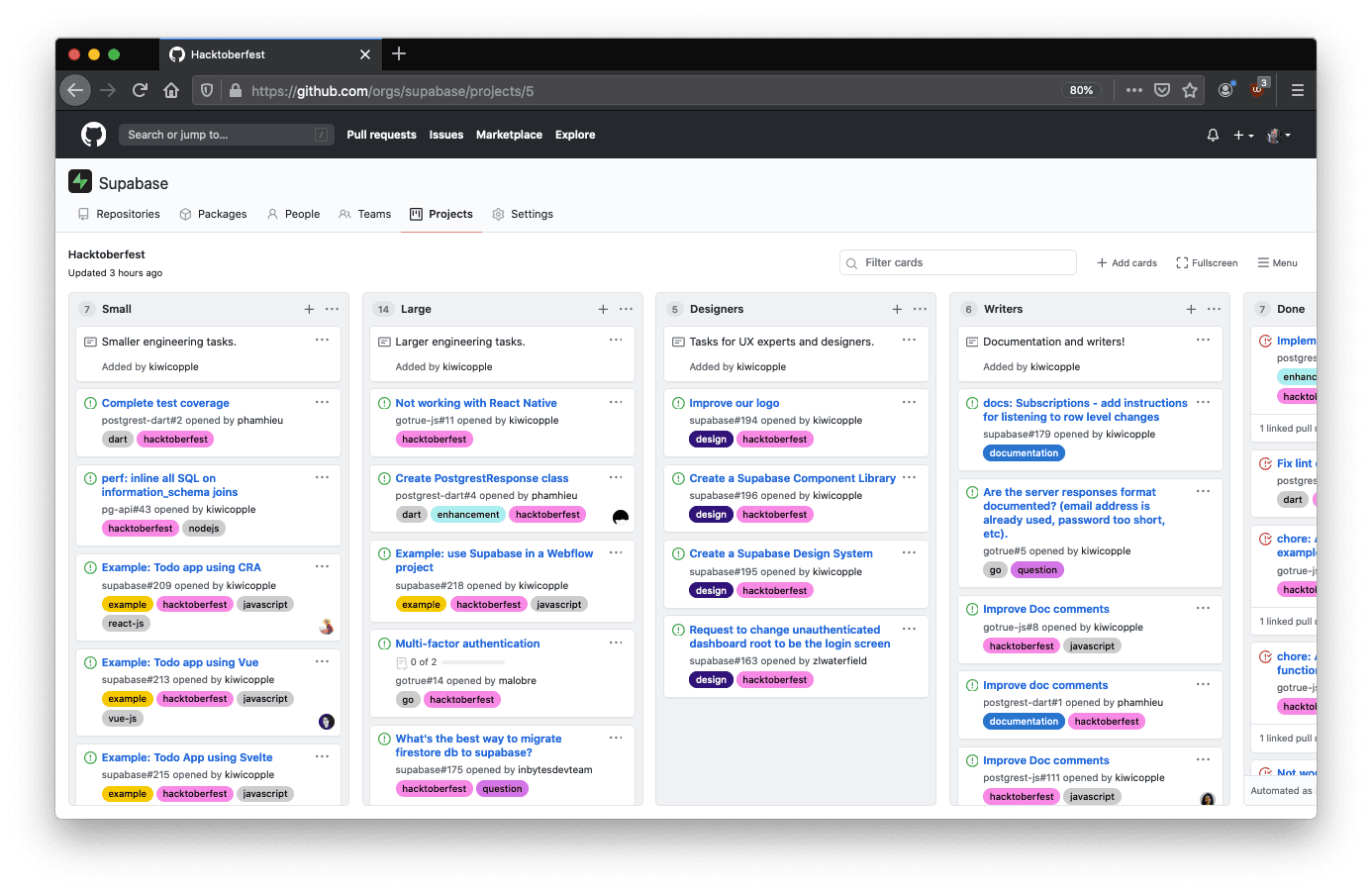Open the notifications bell
The width and height of the screenshot is (1372, 892).
[x=1213, y=135]
